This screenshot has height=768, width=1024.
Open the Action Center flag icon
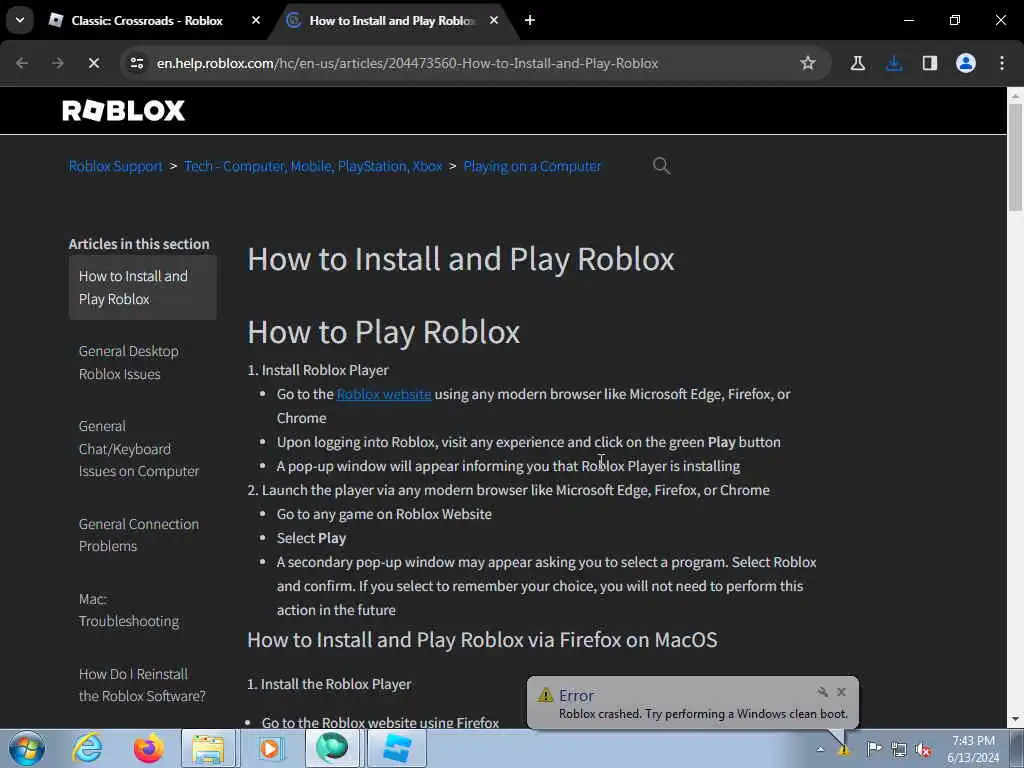click(874, 749)
